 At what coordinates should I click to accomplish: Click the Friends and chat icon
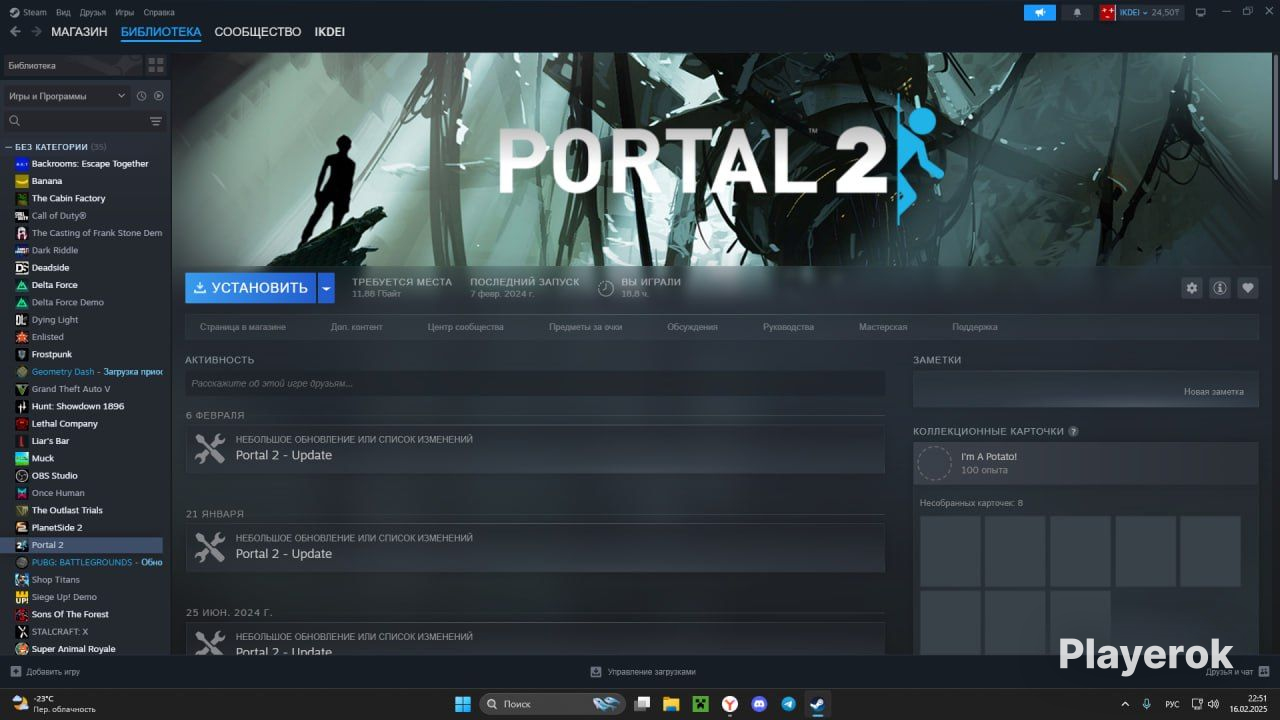[x=1264, y=671]
